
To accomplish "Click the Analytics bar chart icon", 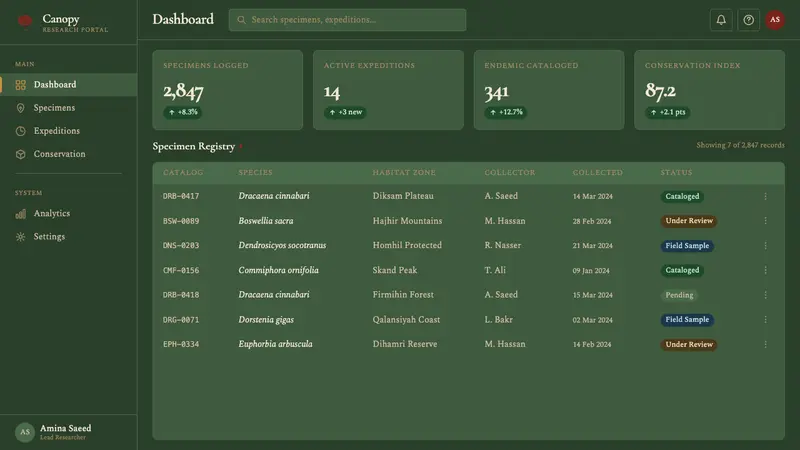I will point(20,214).
